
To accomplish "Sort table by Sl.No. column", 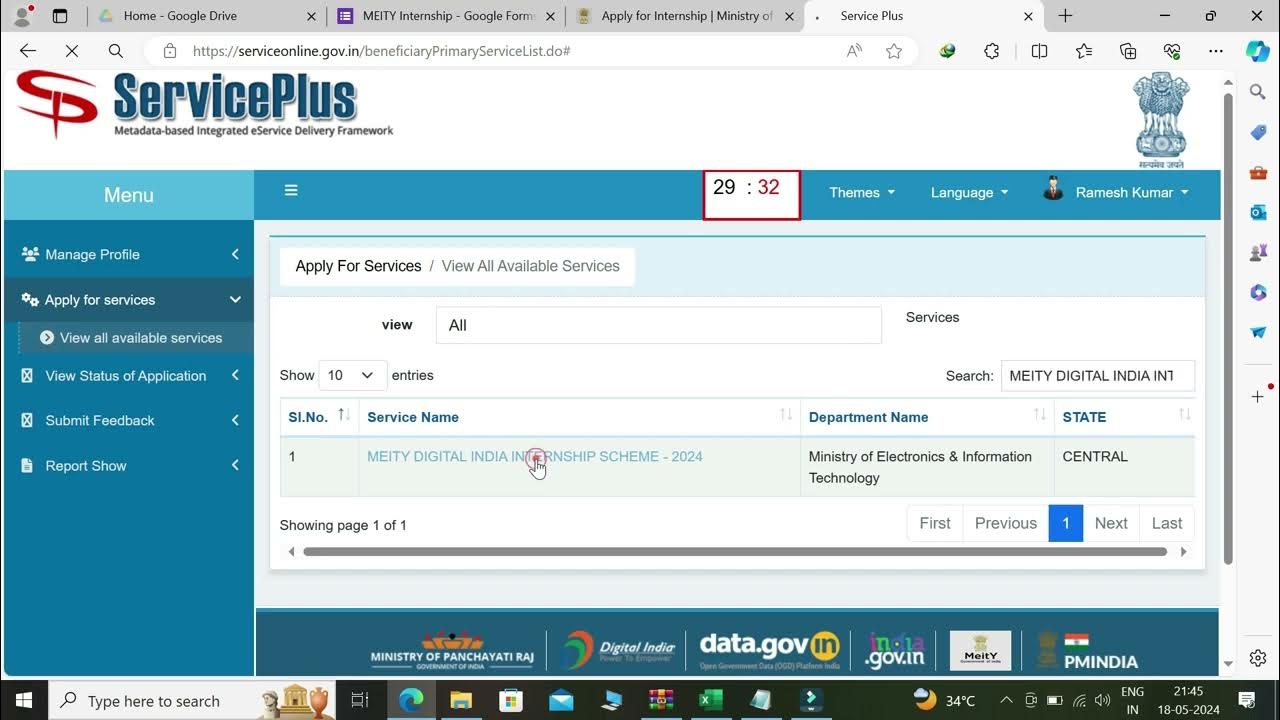I will (319, 416).
